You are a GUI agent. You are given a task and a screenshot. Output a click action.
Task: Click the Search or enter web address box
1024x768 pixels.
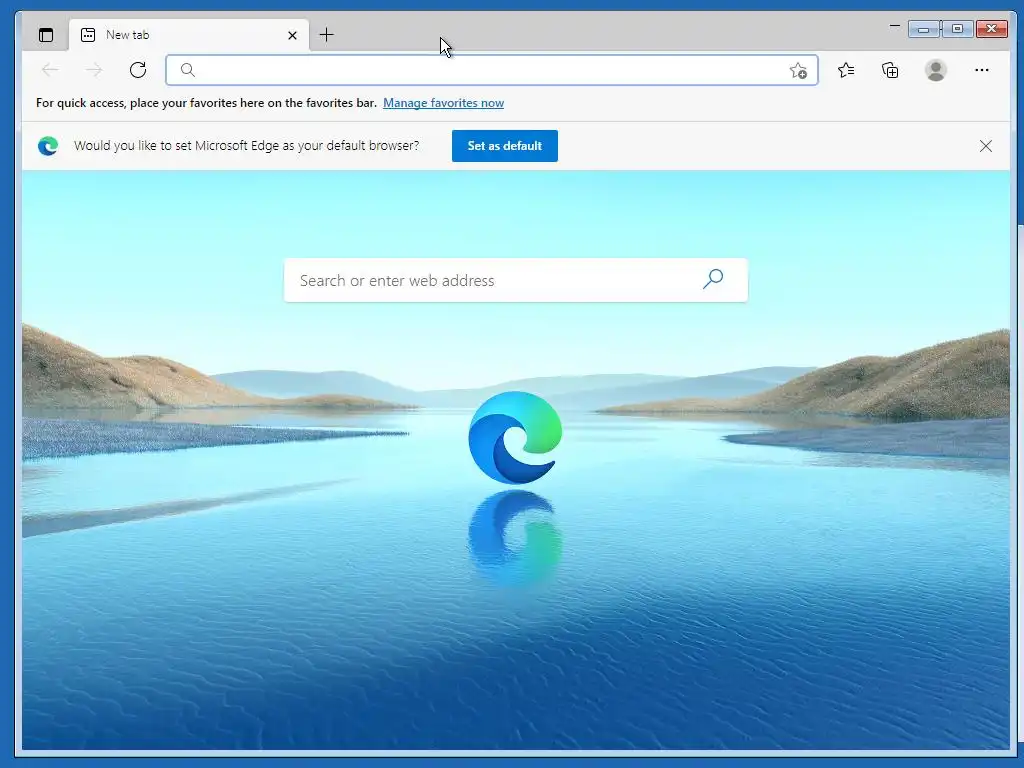[516, 280]
